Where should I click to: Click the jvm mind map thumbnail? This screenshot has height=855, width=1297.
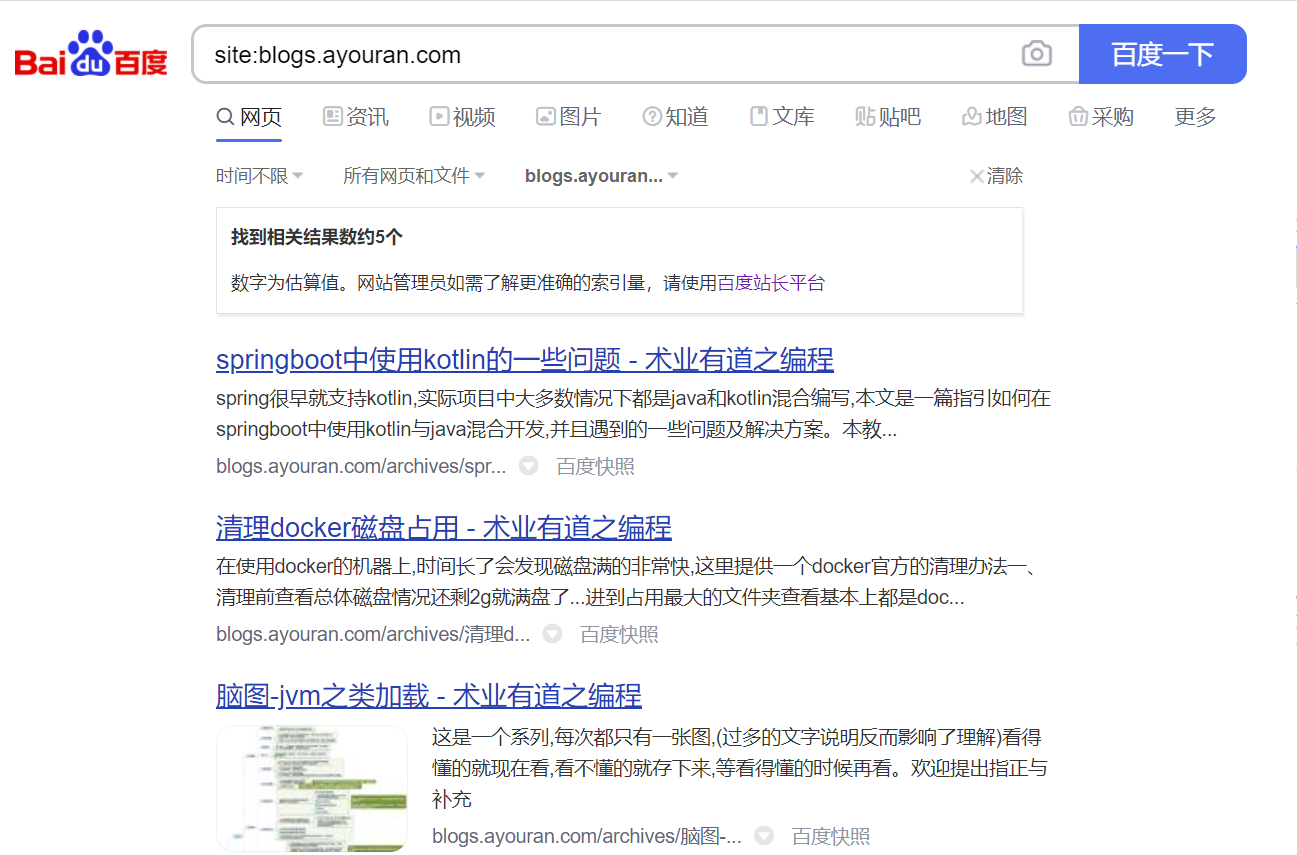pos(312,788)
